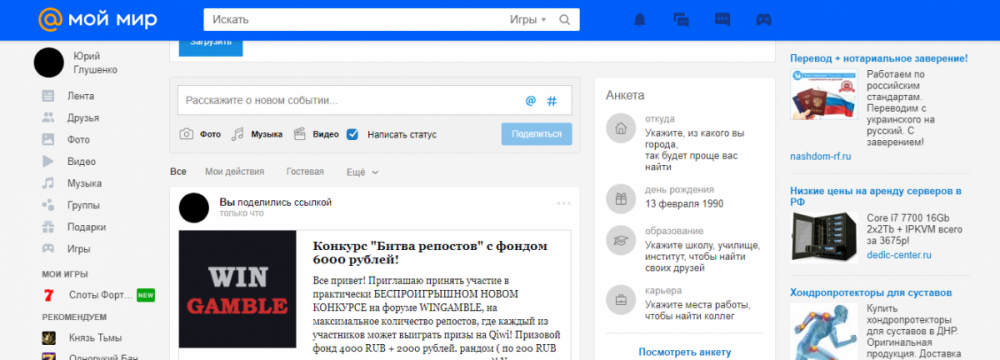Click the Укажите места работы prompt

(x=697, y=310)
